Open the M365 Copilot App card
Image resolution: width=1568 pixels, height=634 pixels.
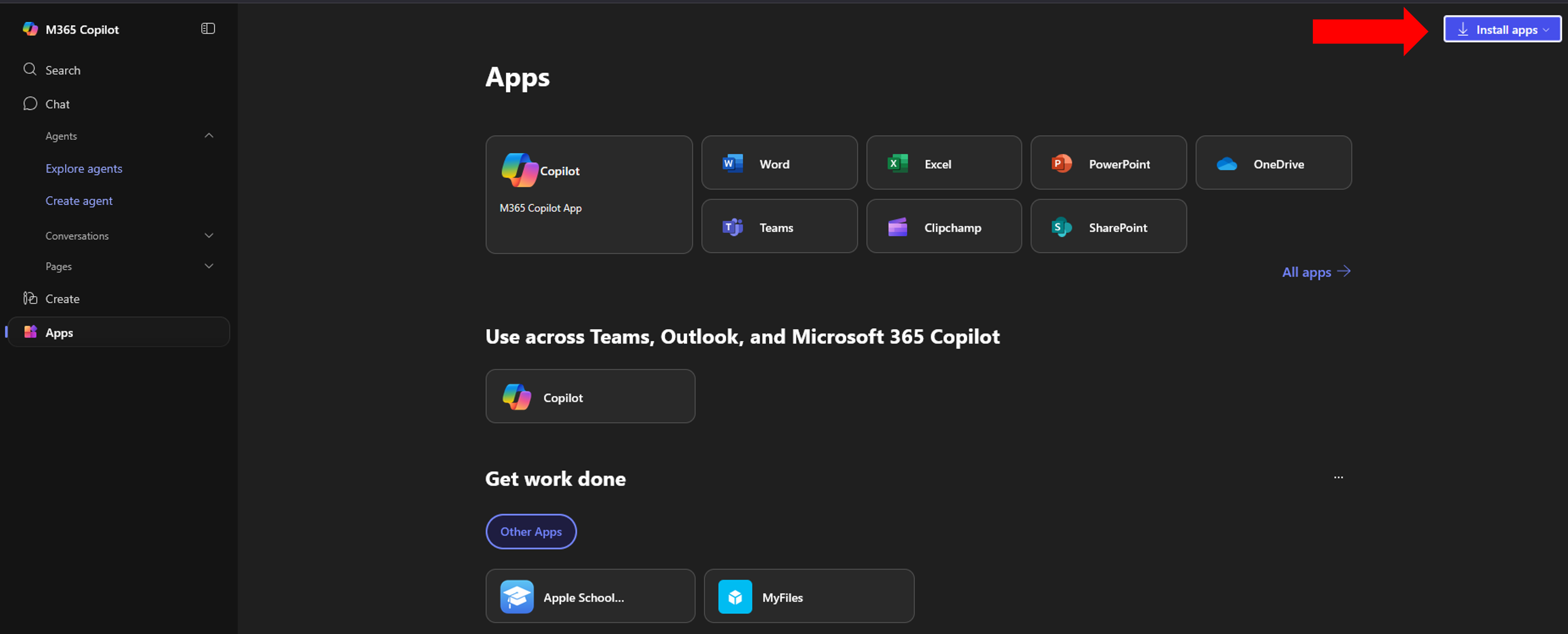click(x=589, y=194)
